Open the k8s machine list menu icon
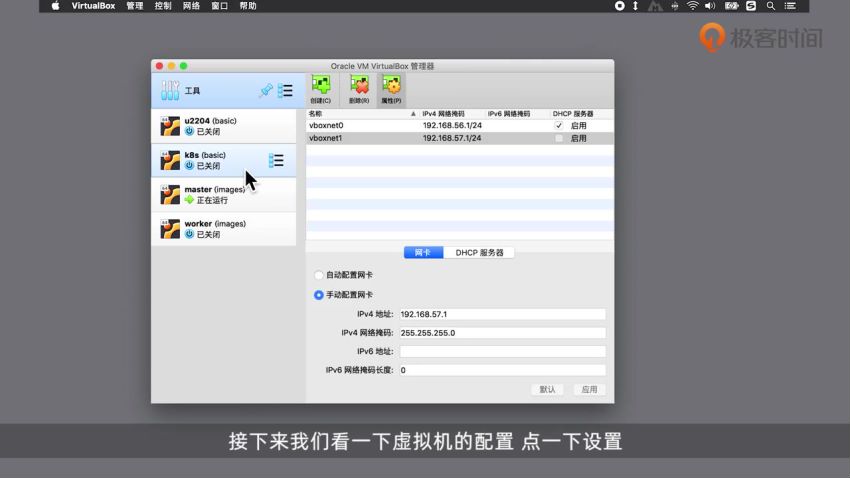 pyautogui.click(x=276, y=160)
